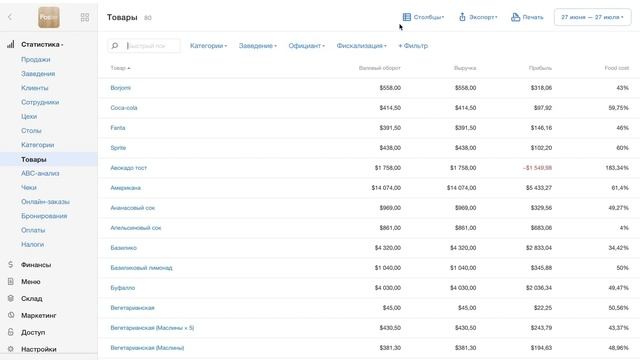This screenshot has width=640, height=360.
Task: Open Столы in sidebar
Action: tap(31, 131)
